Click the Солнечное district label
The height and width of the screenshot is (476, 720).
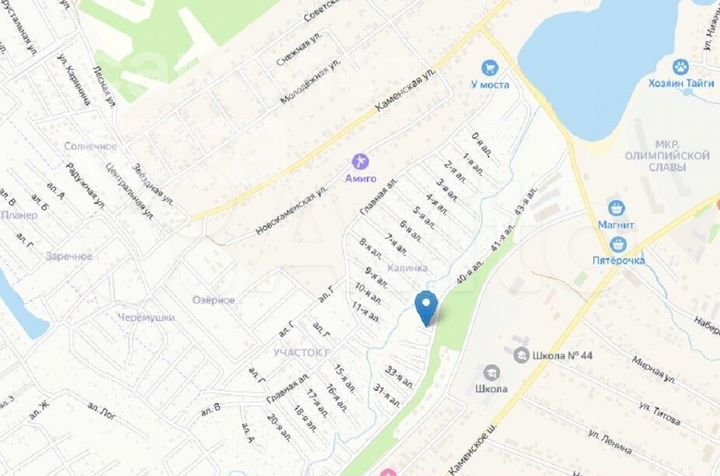click(x=90, y=146)
